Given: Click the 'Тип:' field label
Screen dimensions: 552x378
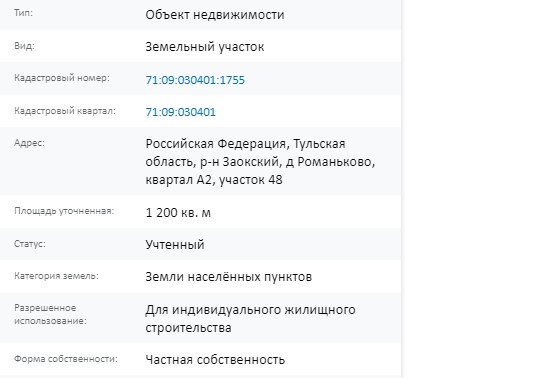Looking at the screenshot, I should coord(23,13).
